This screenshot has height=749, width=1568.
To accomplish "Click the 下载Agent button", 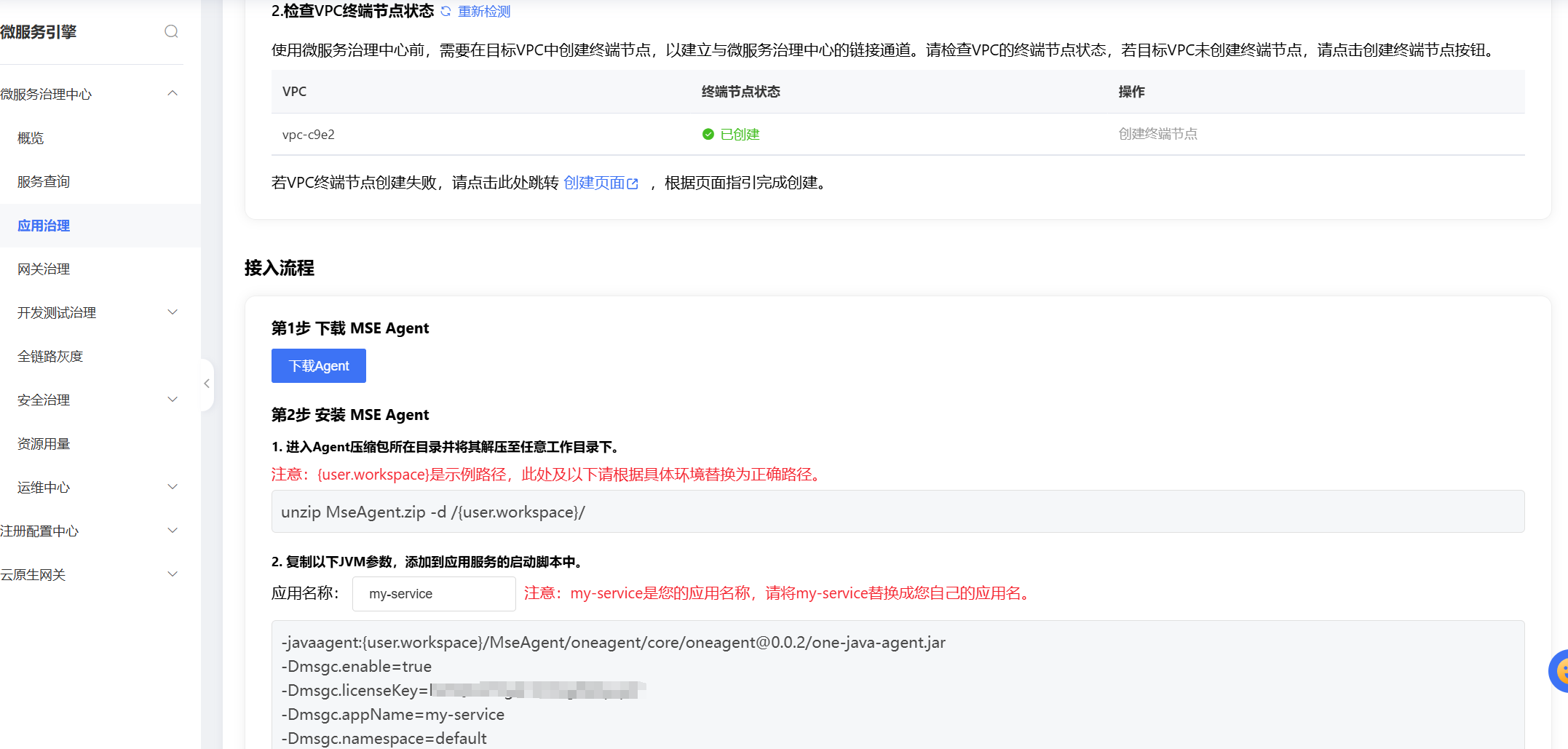I will point(319,365).
